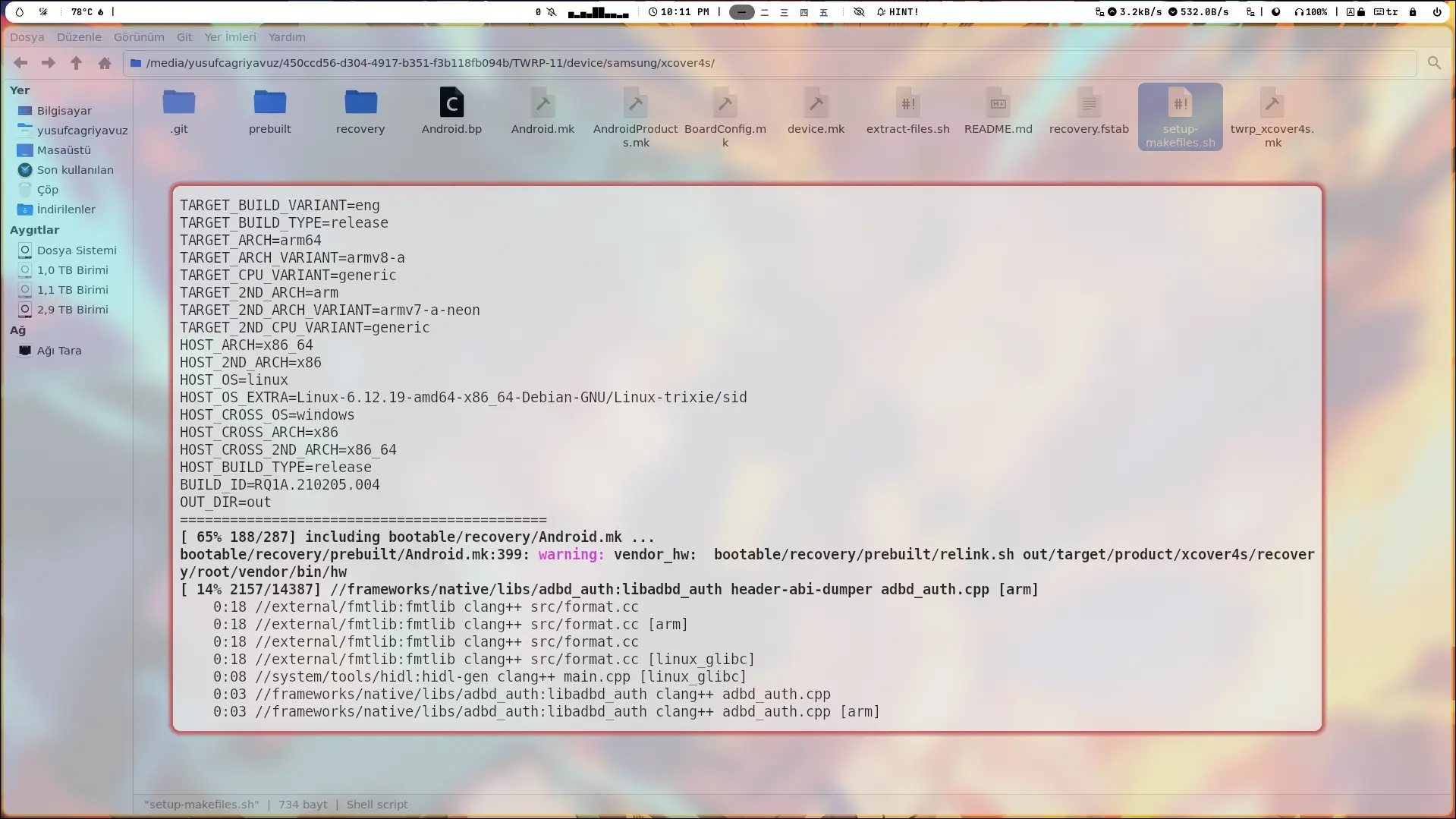Select the Android.bp file
The height and width of the screenshot is (819, 1456).
pyautogui.click(x=451, y=112)
